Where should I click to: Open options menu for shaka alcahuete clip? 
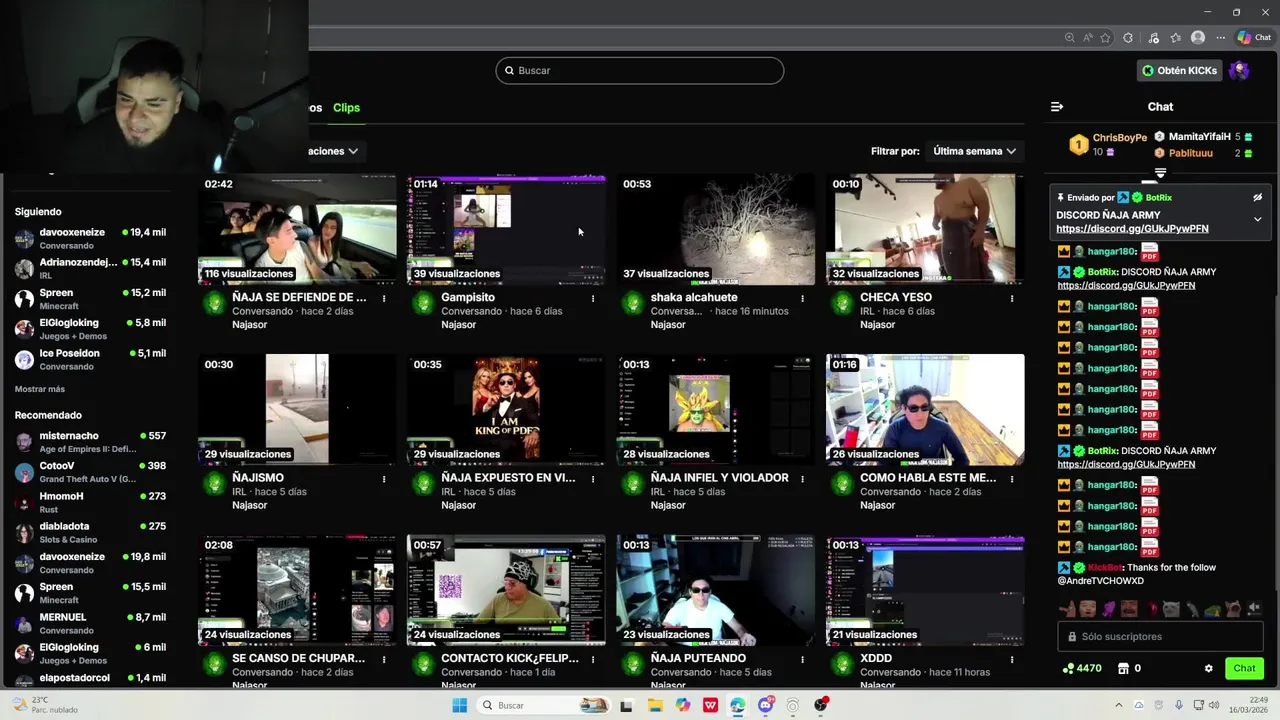pos(802,298)
